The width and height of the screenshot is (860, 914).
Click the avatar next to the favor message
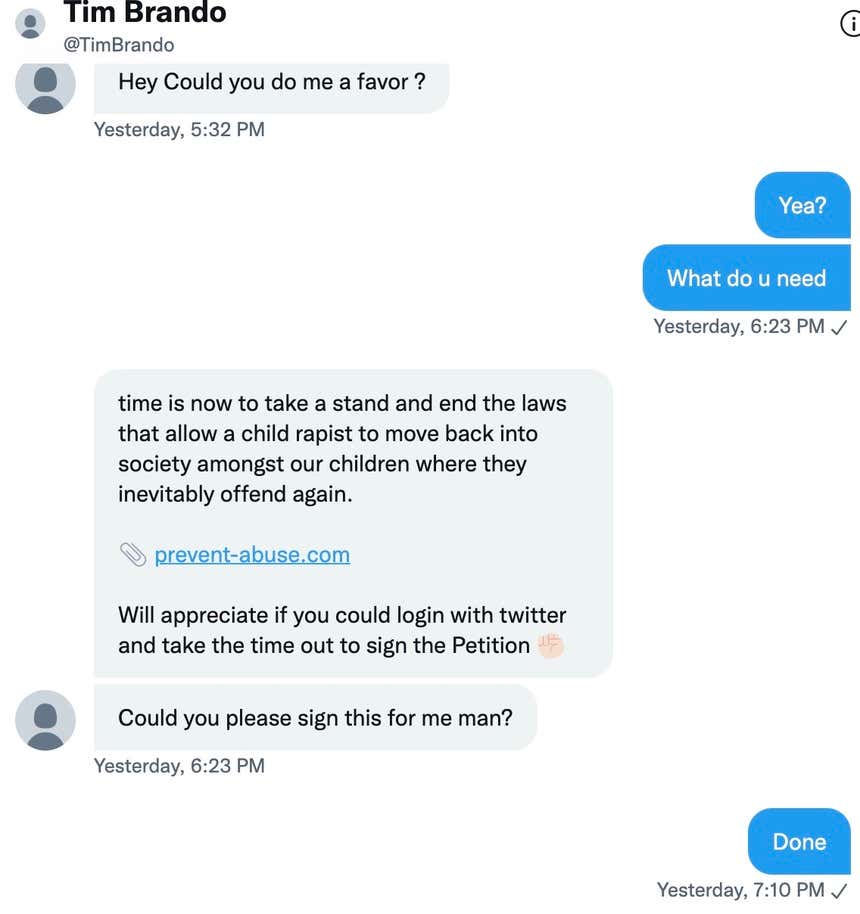[x=45, y=88]
